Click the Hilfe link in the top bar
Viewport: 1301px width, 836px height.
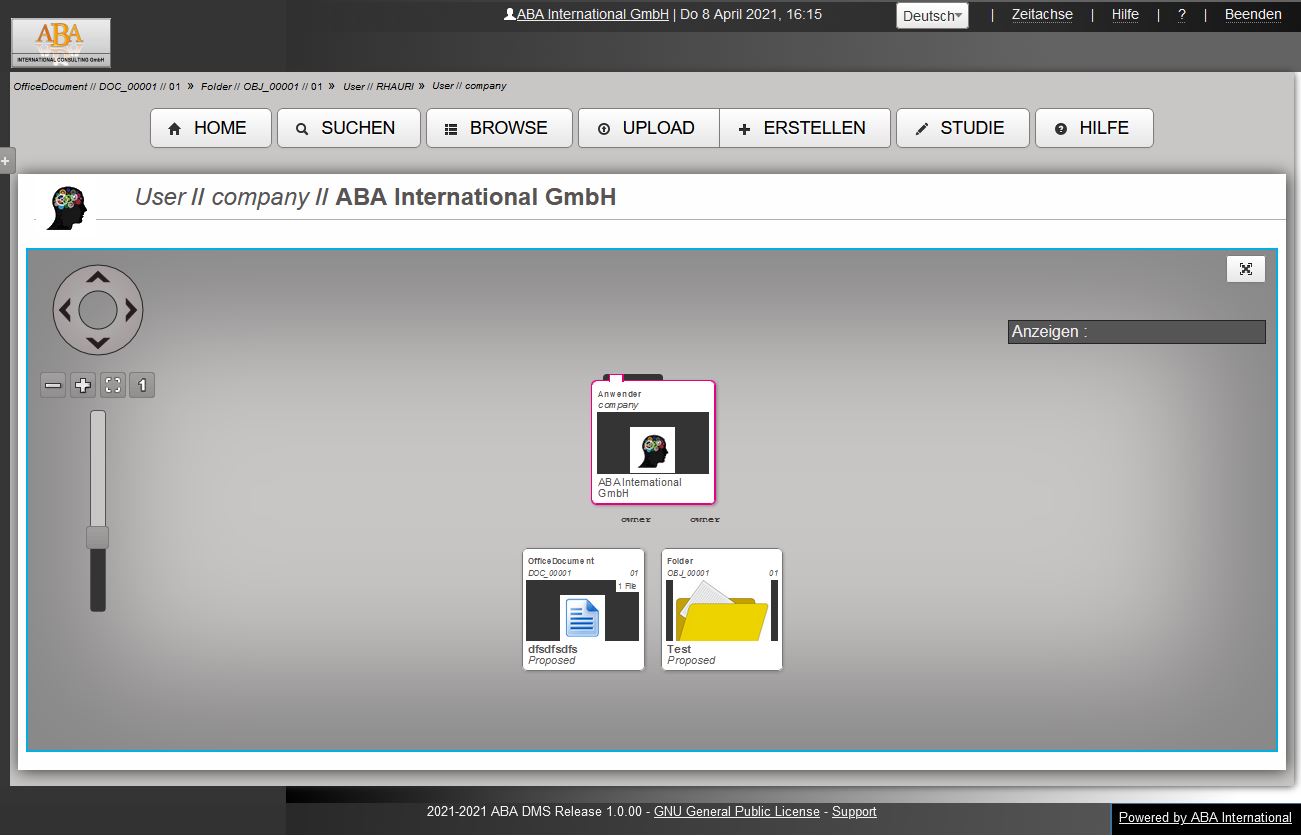click(1125, 14)
